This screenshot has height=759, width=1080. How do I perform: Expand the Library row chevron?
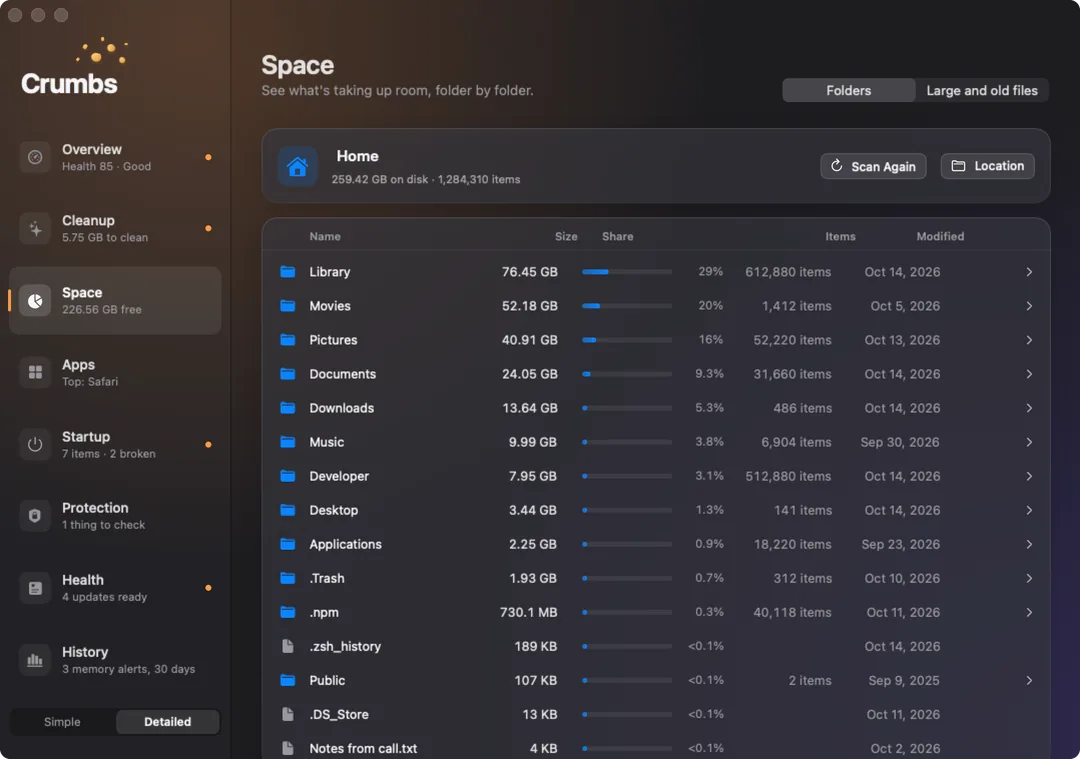1029,272
